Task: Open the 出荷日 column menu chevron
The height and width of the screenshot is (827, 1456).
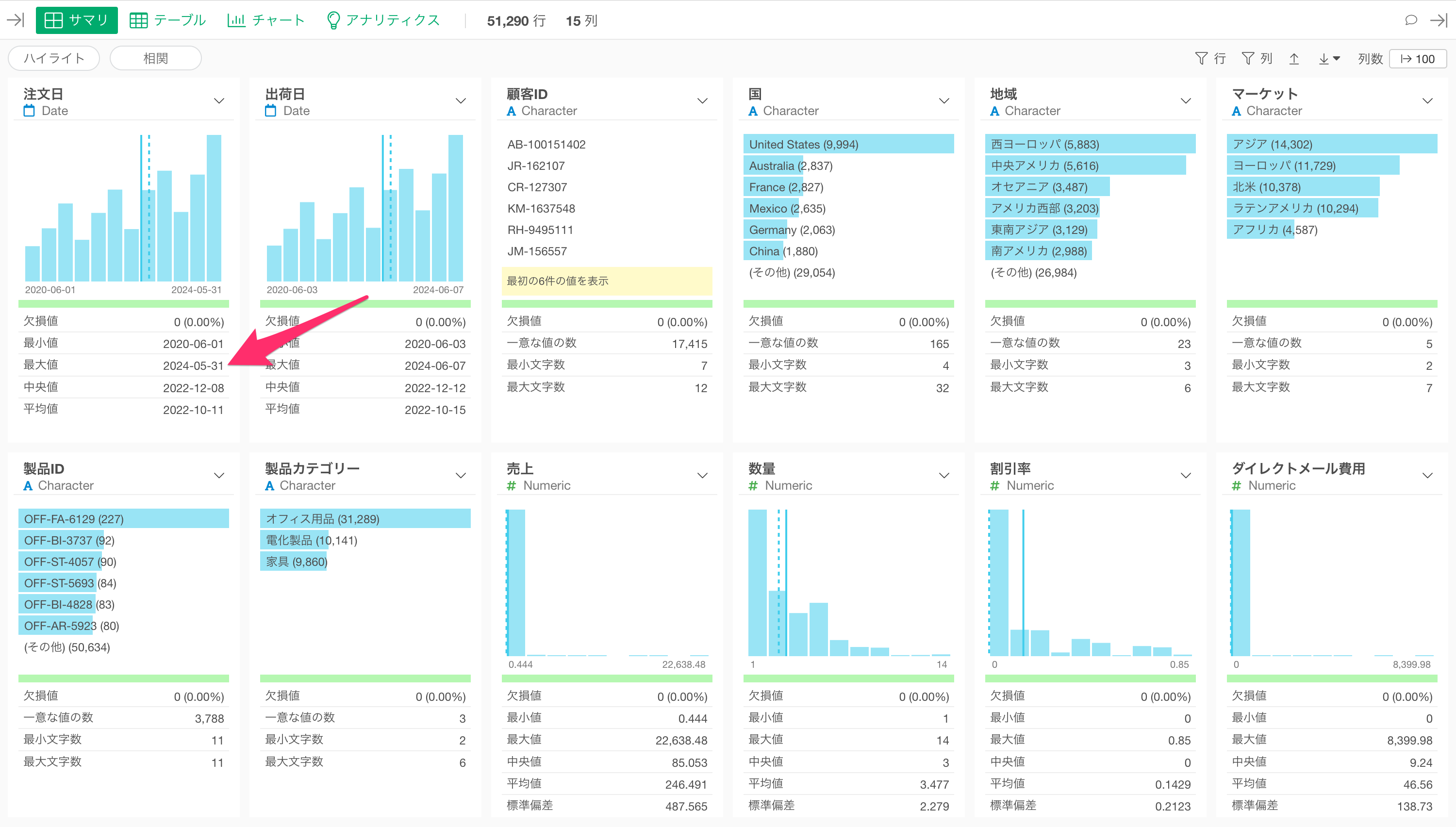Action: pos(461,101)
